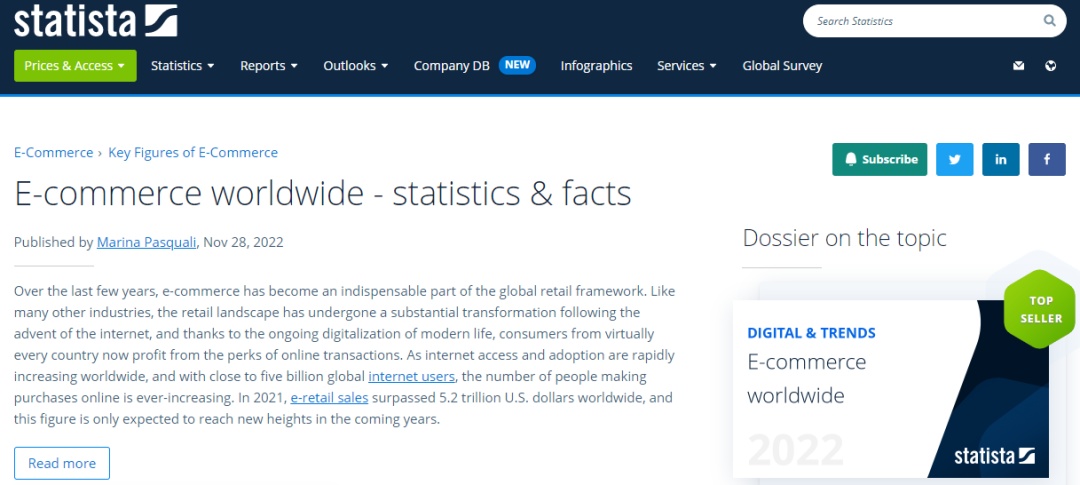The image size is (1080, 485).
Task: Open E-commerce worldwide 2022 dossier card
Action: click(x=891, y=389)
